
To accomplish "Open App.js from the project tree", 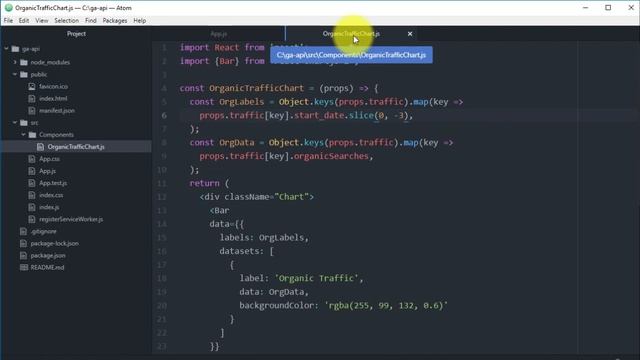I will tap(47, 171).
